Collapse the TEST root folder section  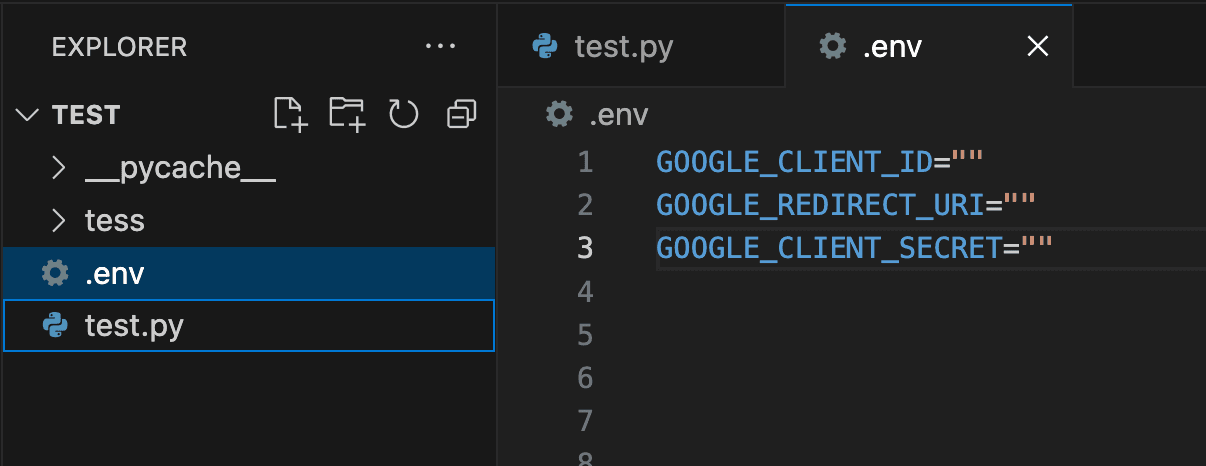[x=26, y=115]
